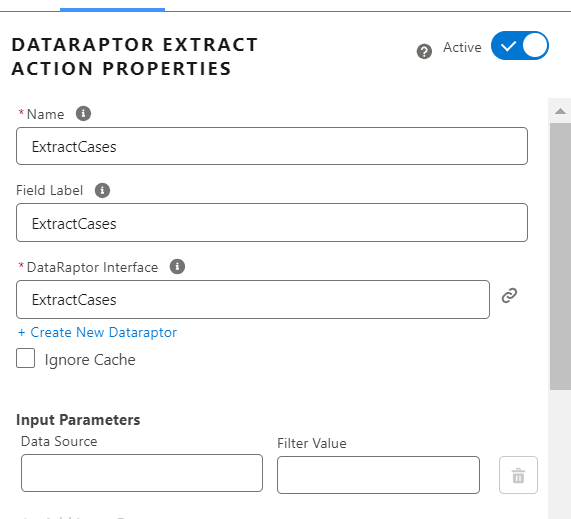Click the empty Filter Value input
571x519 pixels.
(x=378, y=475)
